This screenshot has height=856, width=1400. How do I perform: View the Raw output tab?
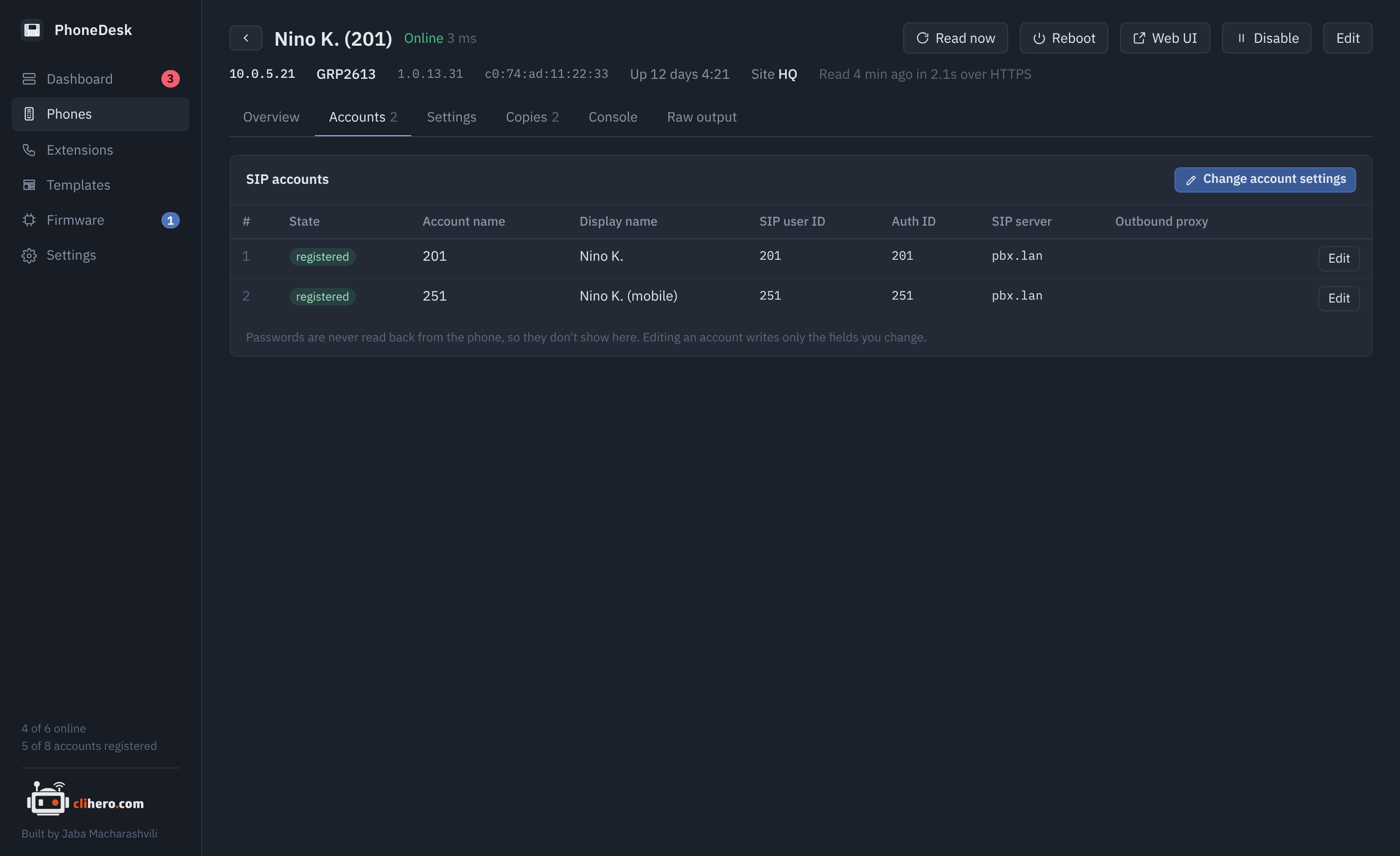click(701, 117)
